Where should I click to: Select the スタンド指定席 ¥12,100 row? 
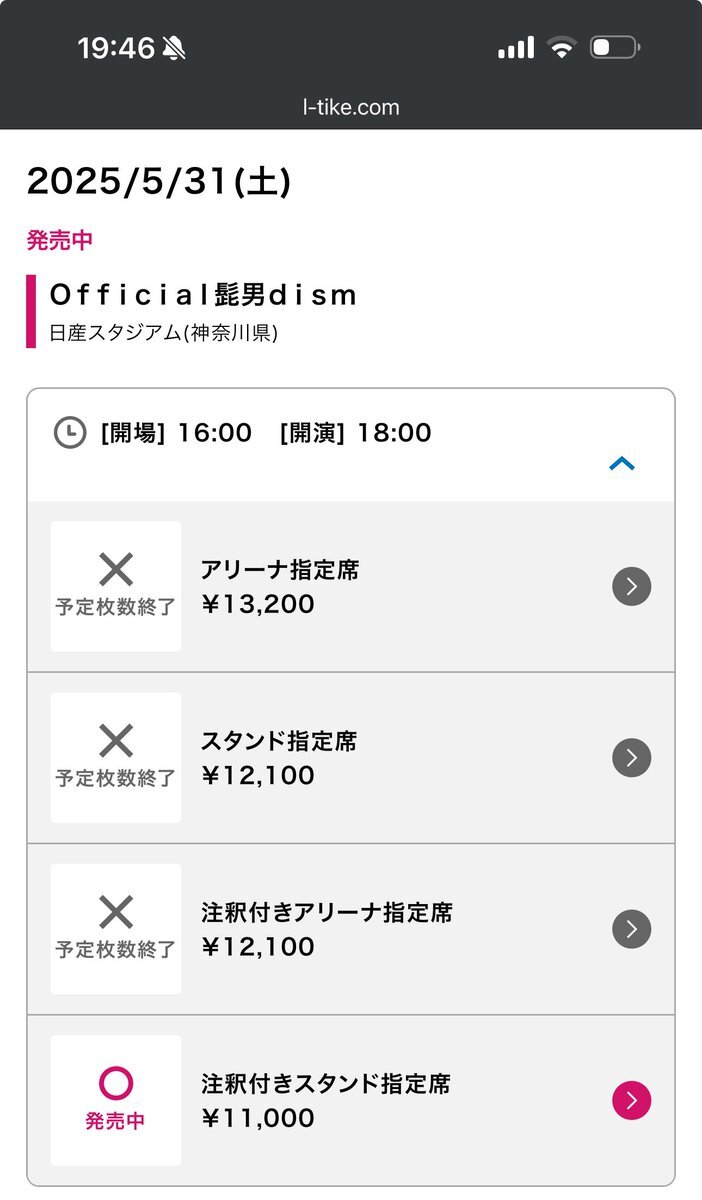(351, 757)
